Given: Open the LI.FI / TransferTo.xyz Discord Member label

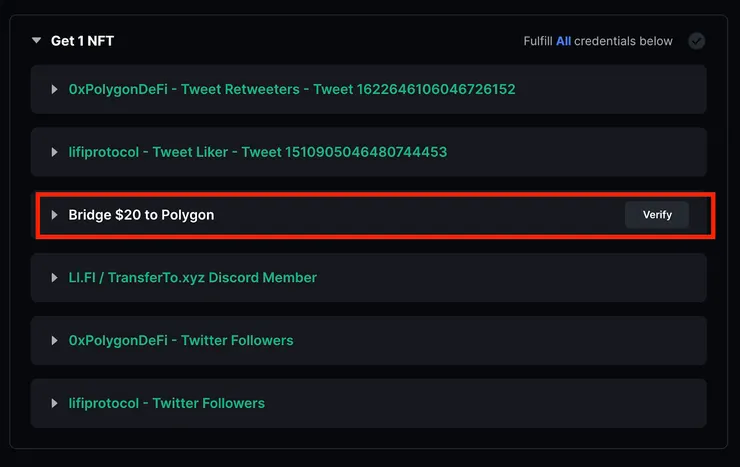Looking at the screenshot, I should (x=193, y=278).
